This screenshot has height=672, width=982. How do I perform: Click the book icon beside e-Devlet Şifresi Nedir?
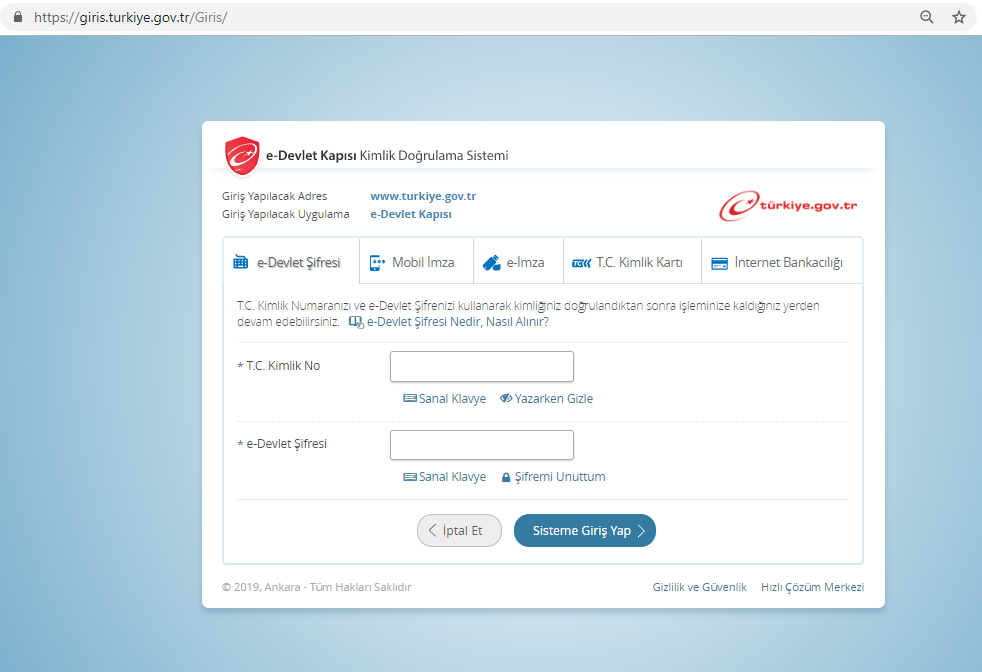(x=356, y=322)
